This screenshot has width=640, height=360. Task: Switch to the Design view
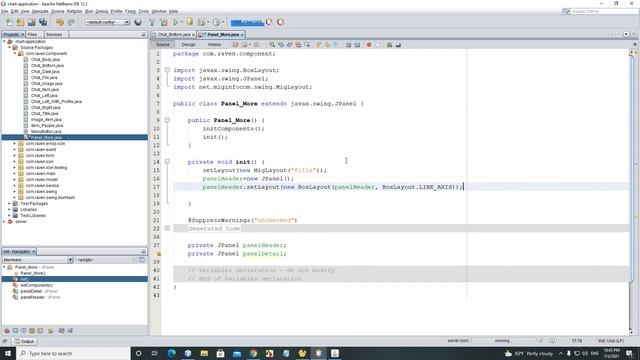point(189,44)
